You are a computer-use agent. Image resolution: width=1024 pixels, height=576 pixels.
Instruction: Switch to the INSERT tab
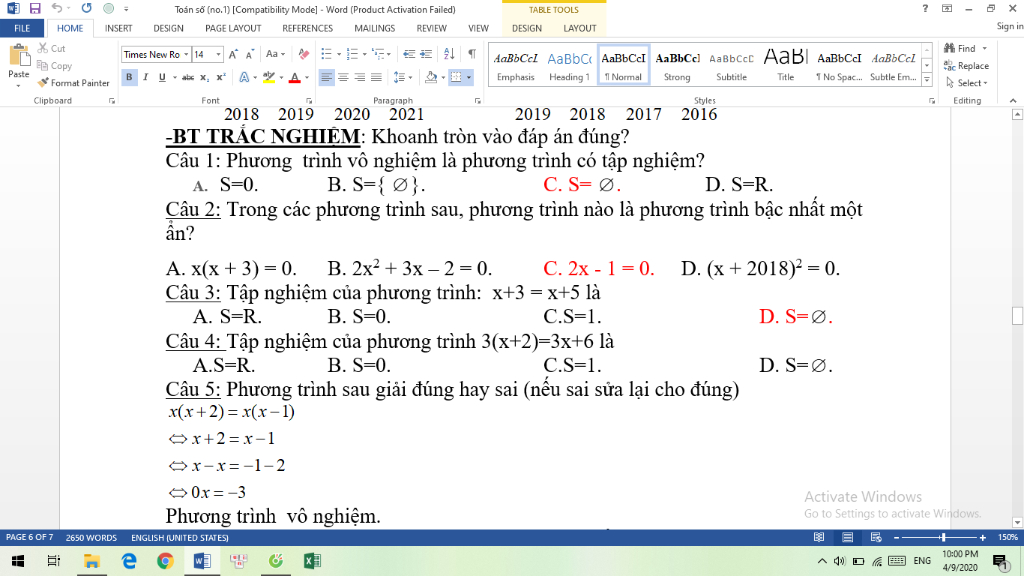tap(118, 28)
